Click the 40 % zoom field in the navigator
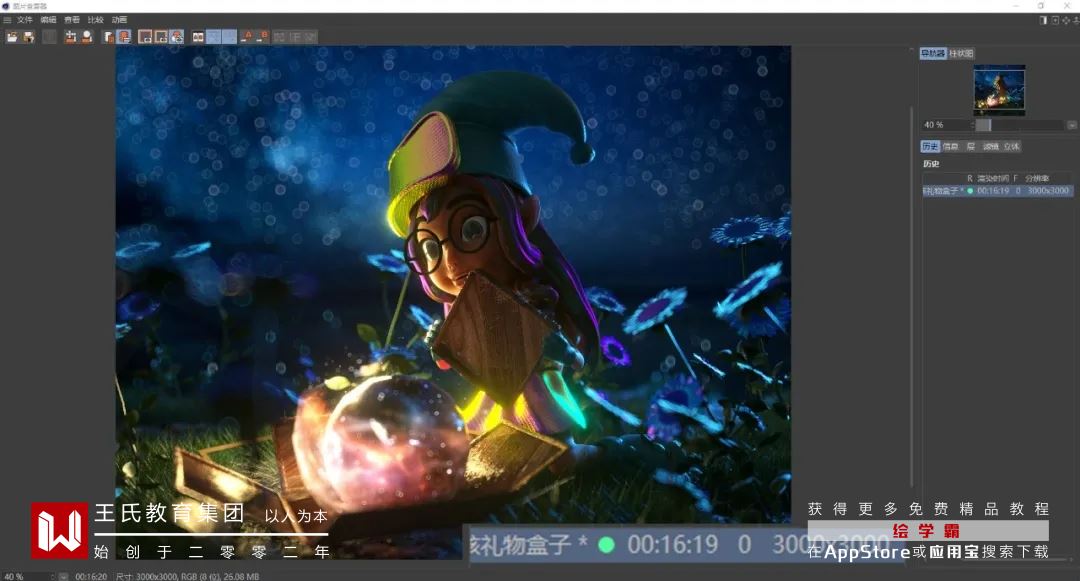This screenshot has height=581, width=1080. pyautogui.click(x=946, y=125)
